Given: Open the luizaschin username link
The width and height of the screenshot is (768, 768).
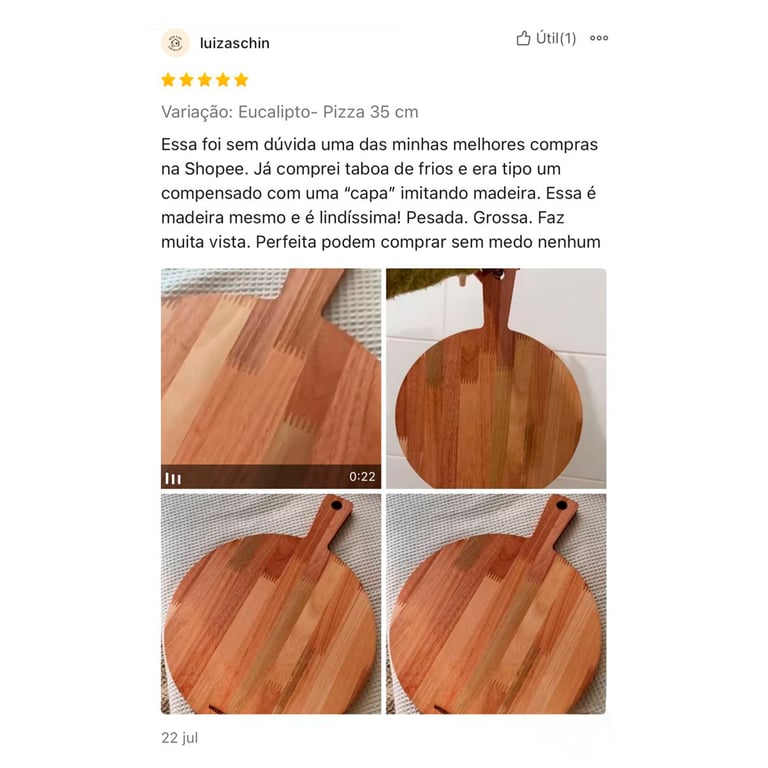Looking at the screenshot, I should click(235, 43).
